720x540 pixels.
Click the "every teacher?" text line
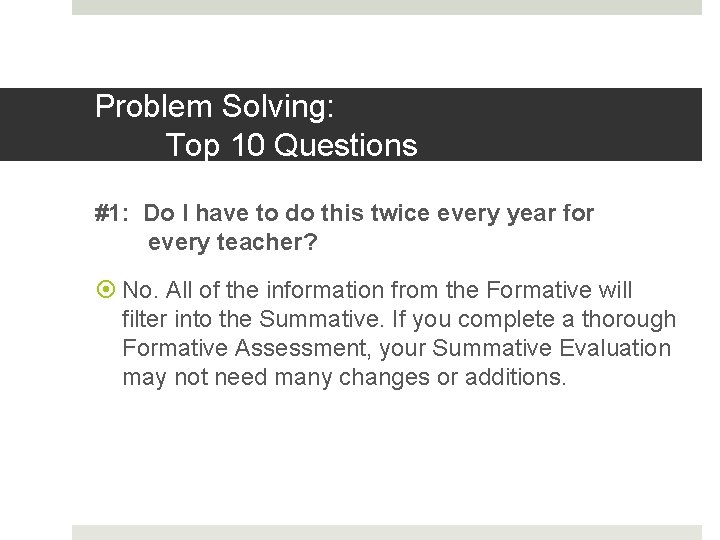pyautogui.click(x=232, y=242)
